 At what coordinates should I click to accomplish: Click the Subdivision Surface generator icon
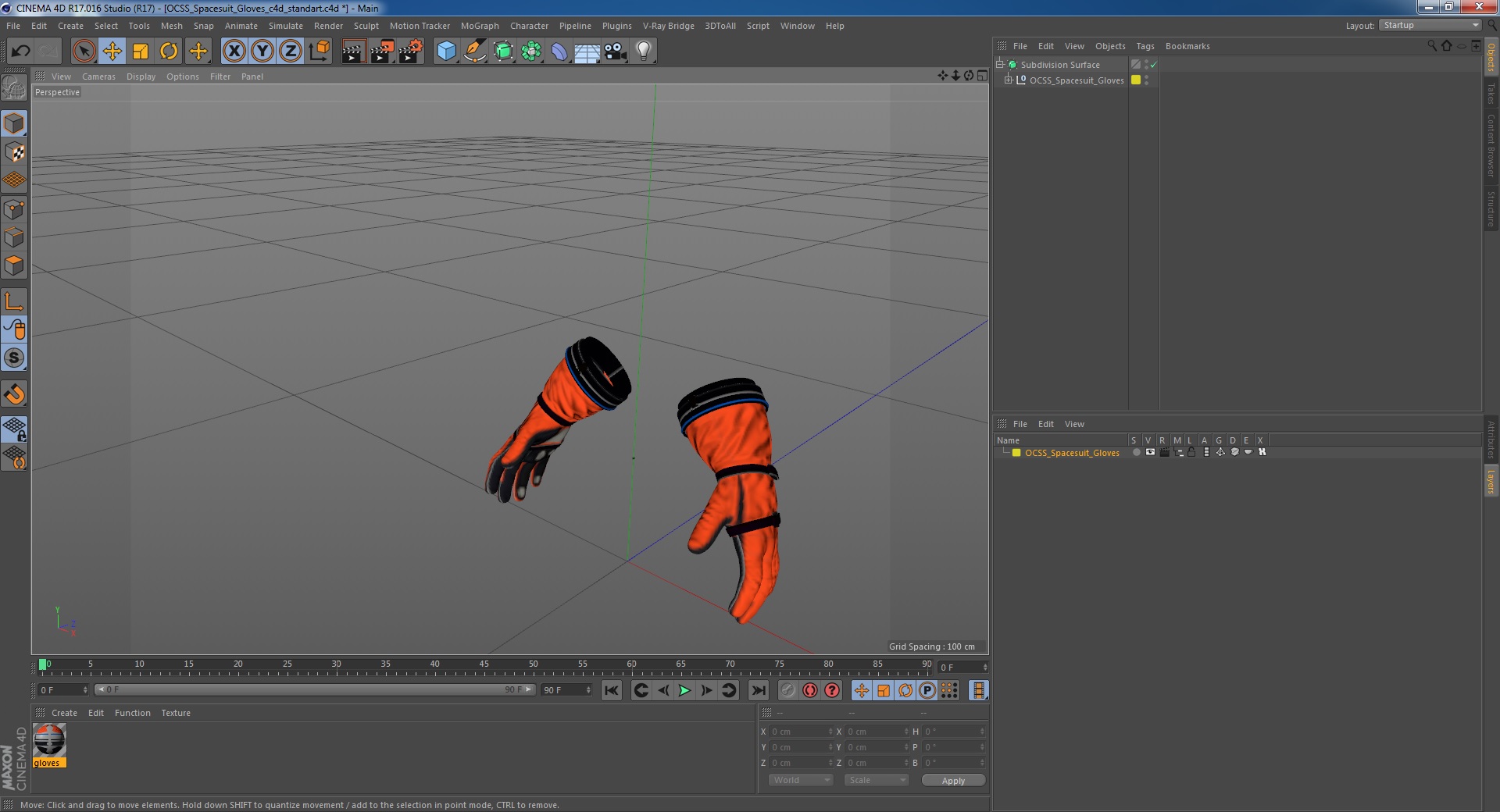point(504,52)
